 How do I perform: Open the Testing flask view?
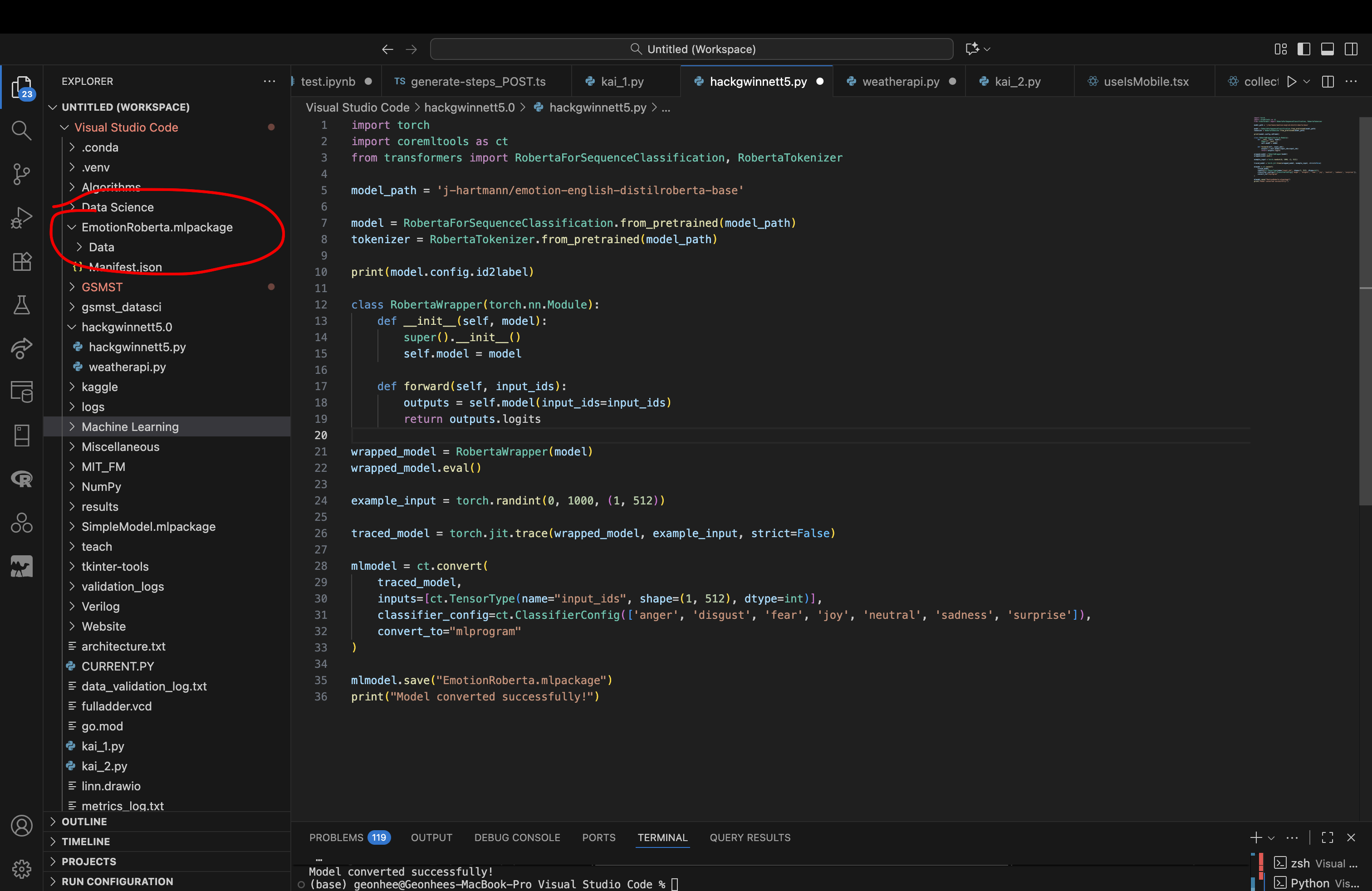pos(21,305)
